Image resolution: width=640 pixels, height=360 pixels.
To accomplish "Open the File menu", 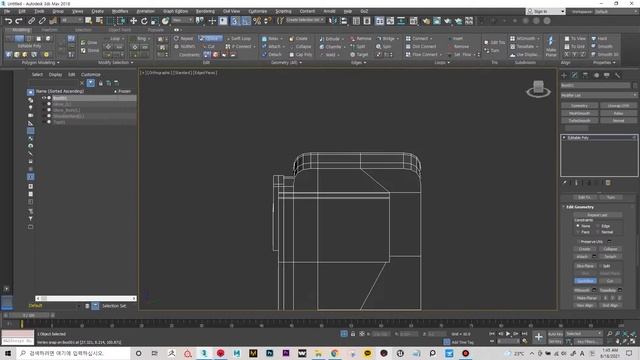I will pos(7,11).
